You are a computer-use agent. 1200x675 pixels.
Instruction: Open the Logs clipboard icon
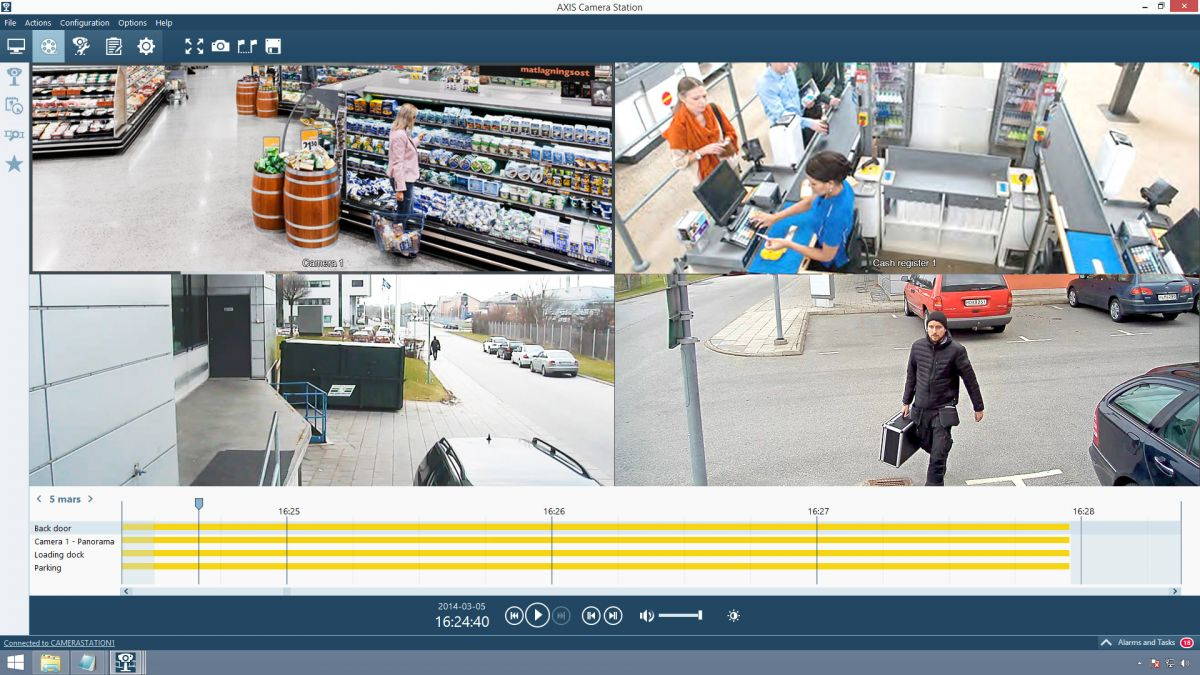point(114,46)
